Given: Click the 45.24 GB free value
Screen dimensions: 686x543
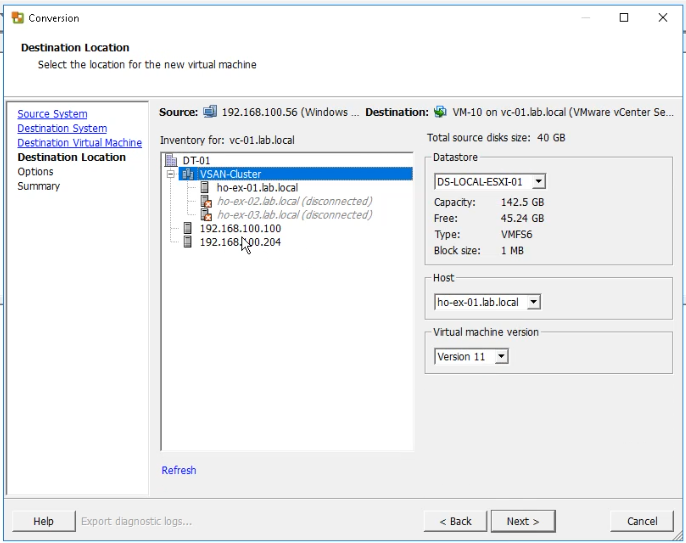Looking at the screenshot, I should click(522, 218).
